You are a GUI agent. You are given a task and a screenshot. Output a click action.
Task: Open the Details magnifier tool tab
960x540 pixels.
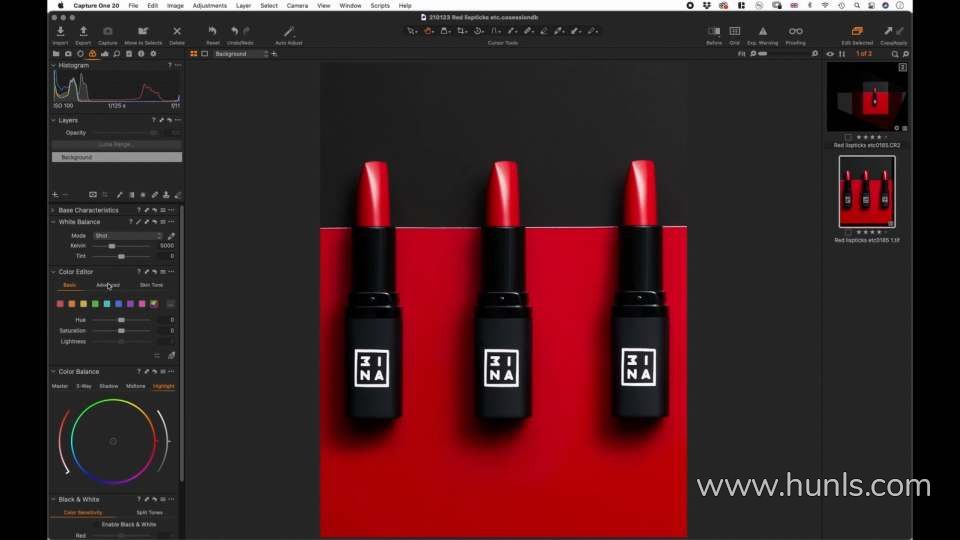click(116, 54)
